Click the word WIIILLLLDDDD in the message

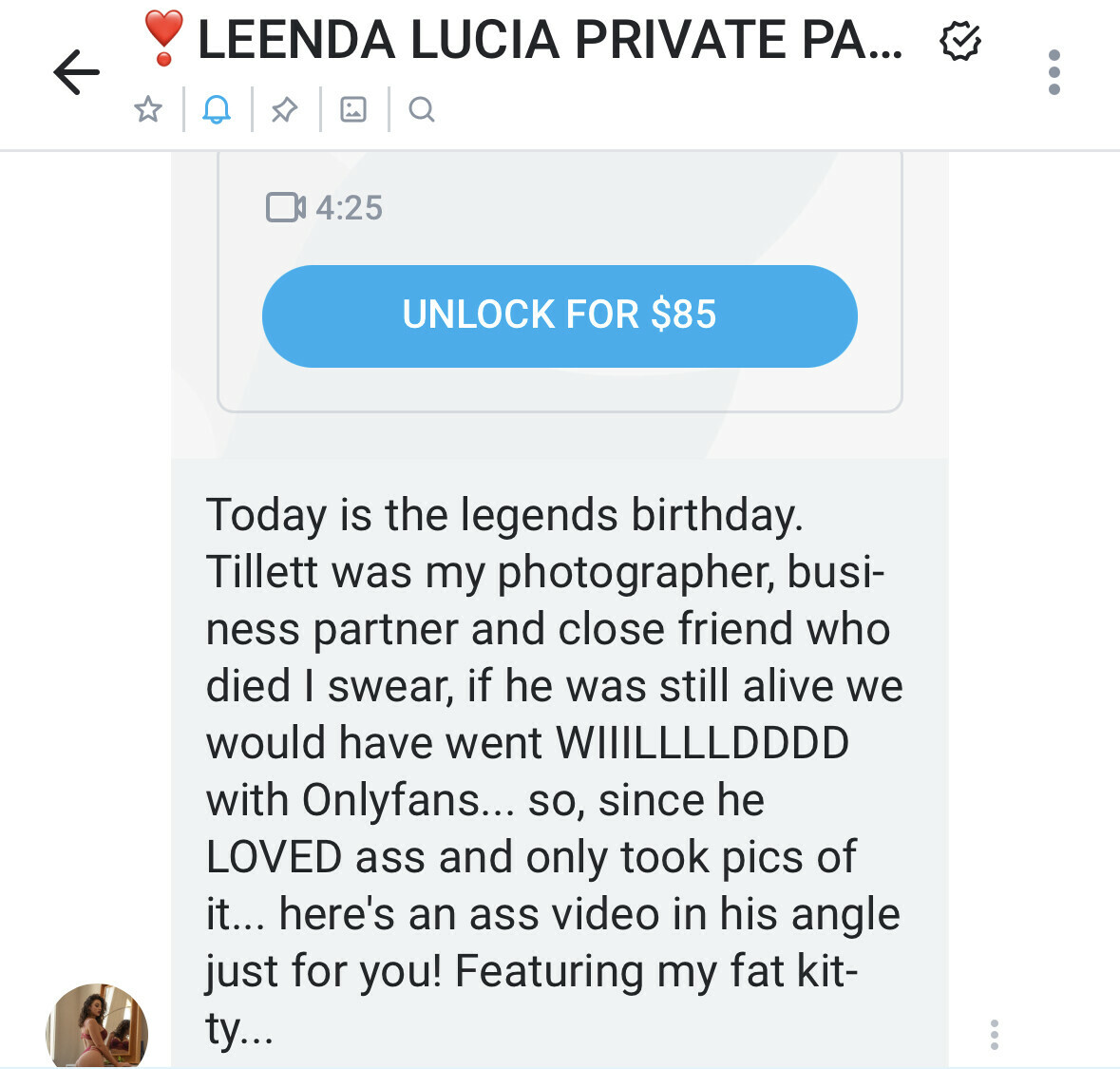click(x=702, y=743)
